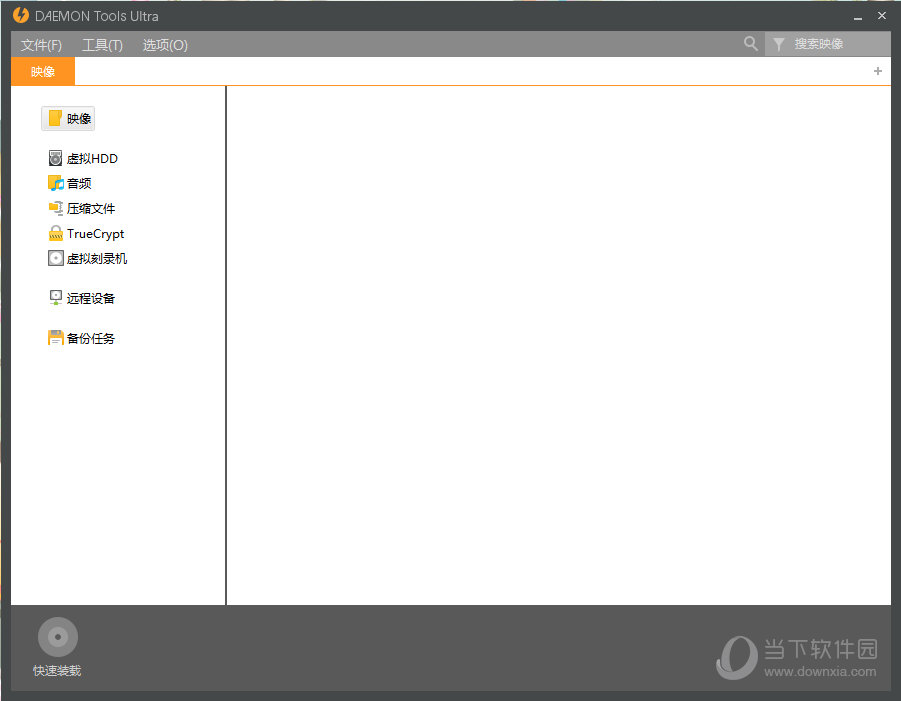Click the 快速装载 label
Screen dimensions: 901x701
[57, 671]
